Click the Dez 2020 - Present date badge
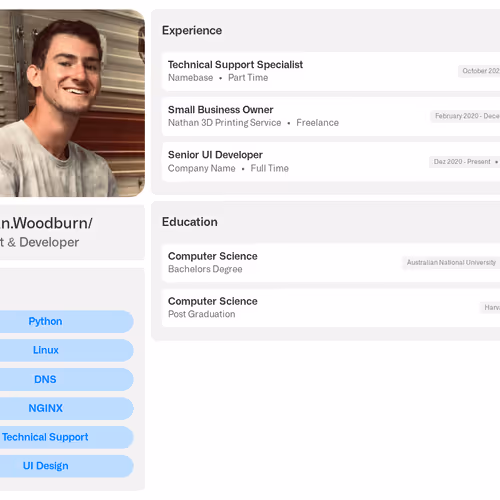This screenshot has width=500, height=500. 464,162
